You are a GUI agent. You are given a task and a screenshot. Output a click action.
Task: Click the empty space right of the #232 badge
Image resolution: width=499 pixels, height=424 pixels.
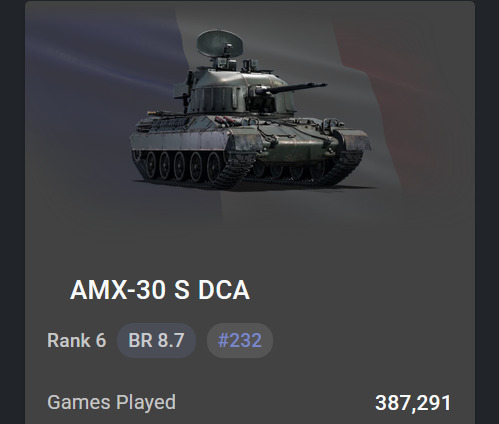373,340
